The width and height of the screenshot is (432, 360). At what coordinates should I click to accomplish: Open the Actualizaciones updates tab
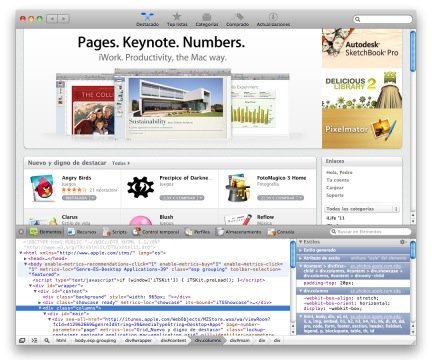[273, 19]
